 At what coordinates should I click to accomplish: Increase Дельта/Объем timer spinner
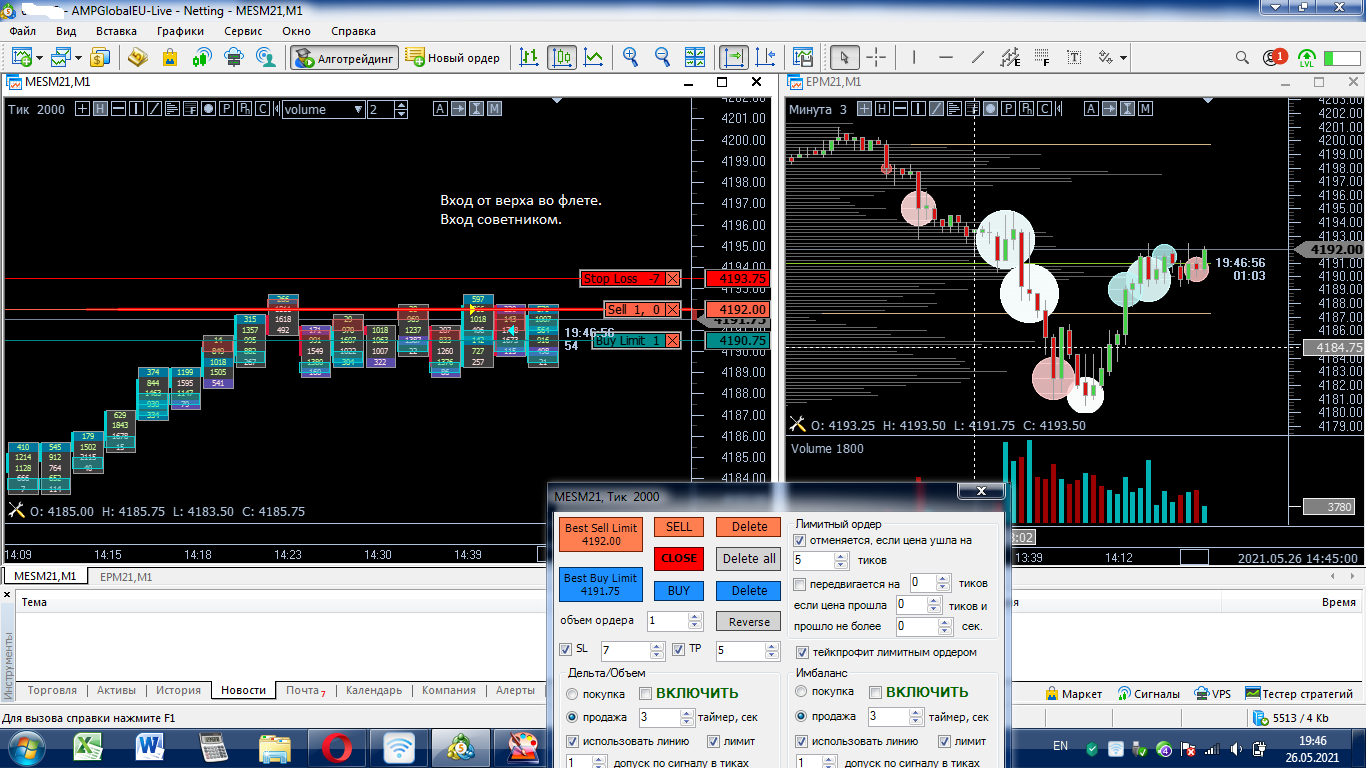tap(687, 713)
